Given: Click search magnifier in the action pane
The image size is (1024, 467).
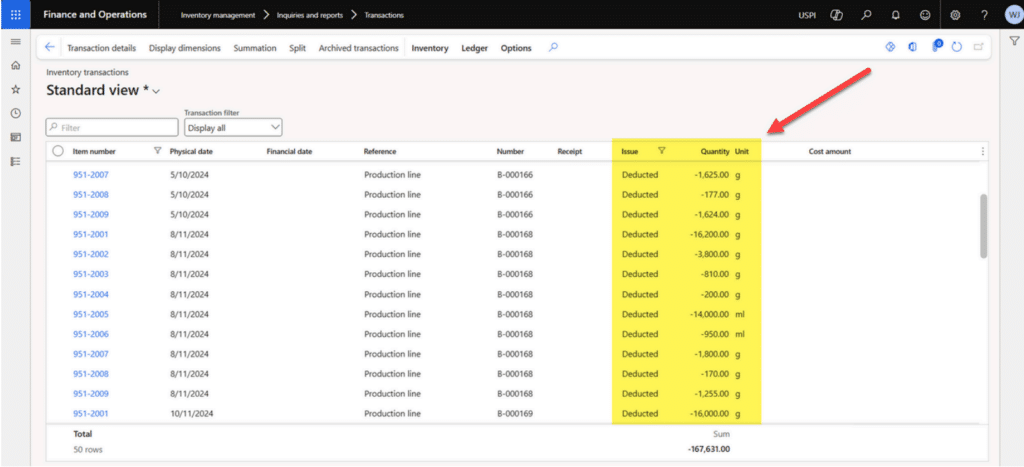Looking at the screenshot, I should [553, 47].
